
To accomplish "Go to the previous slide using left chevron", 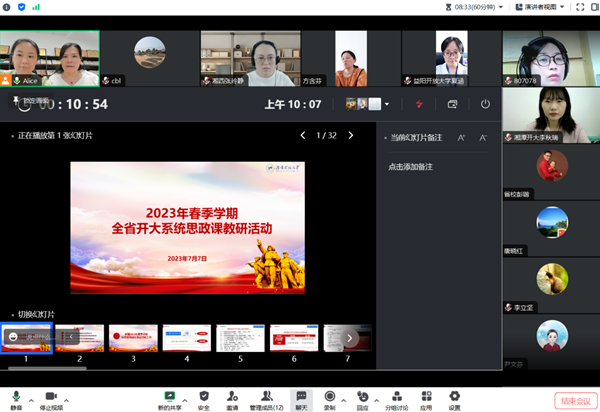I will pyautogui.click(x=303, y=135).
